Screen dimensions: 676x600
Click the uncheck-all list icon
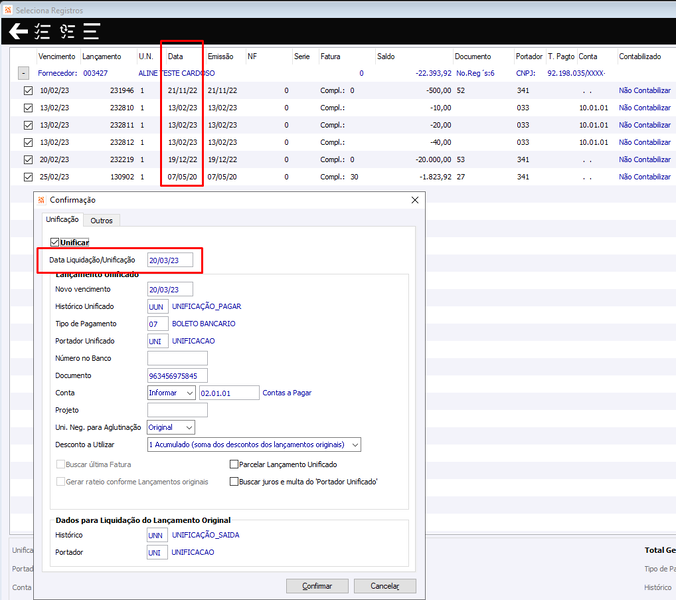pyautogui.click(x=67, y=31)
